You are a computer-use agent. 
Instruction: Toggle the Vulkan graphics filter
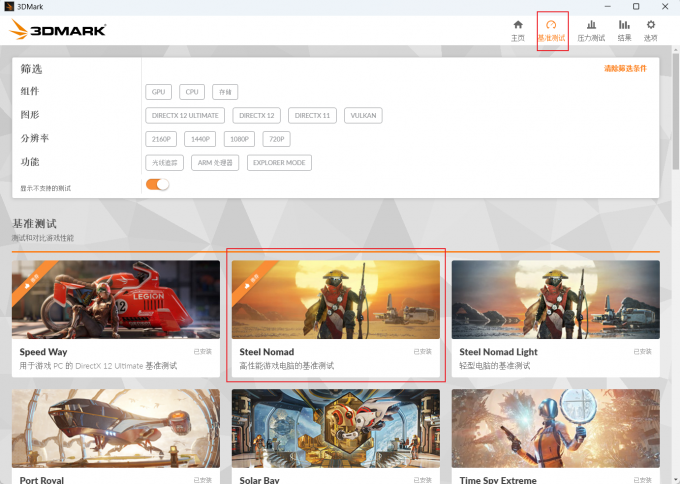pos(363,115)
